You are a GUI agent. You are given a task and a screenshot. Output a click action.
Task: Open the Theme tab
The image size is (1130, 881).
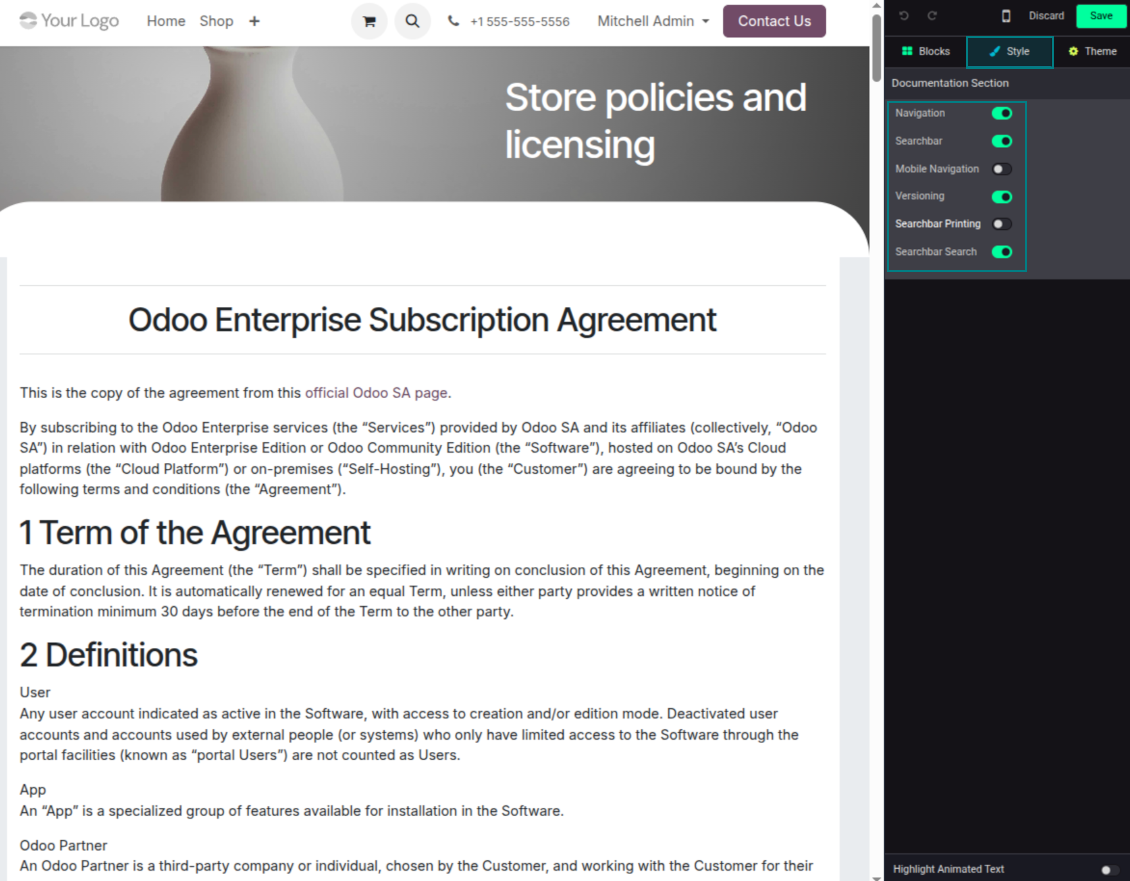click(x=1091, y=51)
